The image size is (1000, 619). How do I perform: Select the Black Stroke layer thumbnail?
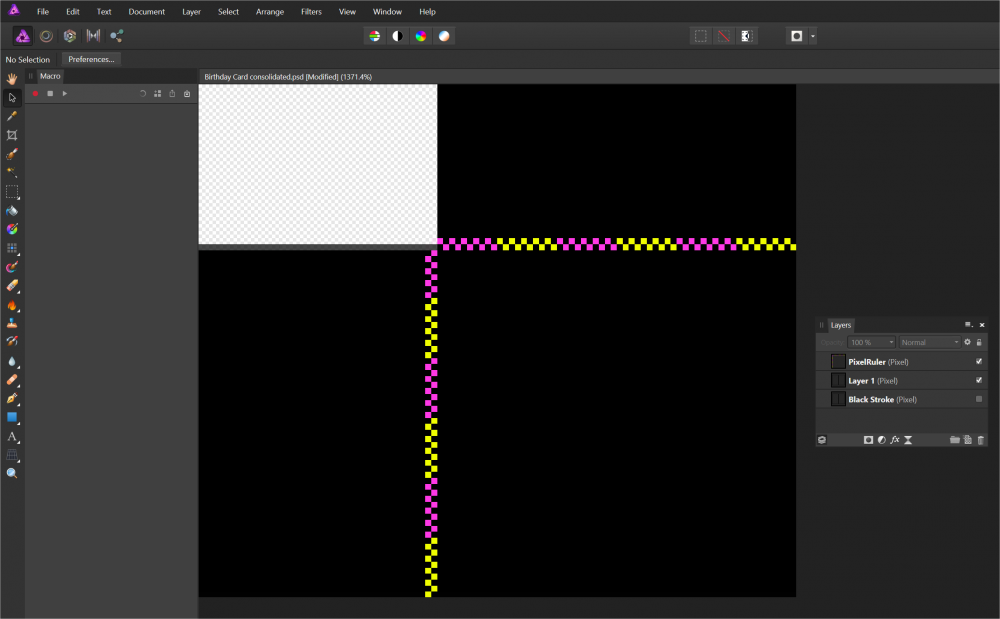click(838, 399)
